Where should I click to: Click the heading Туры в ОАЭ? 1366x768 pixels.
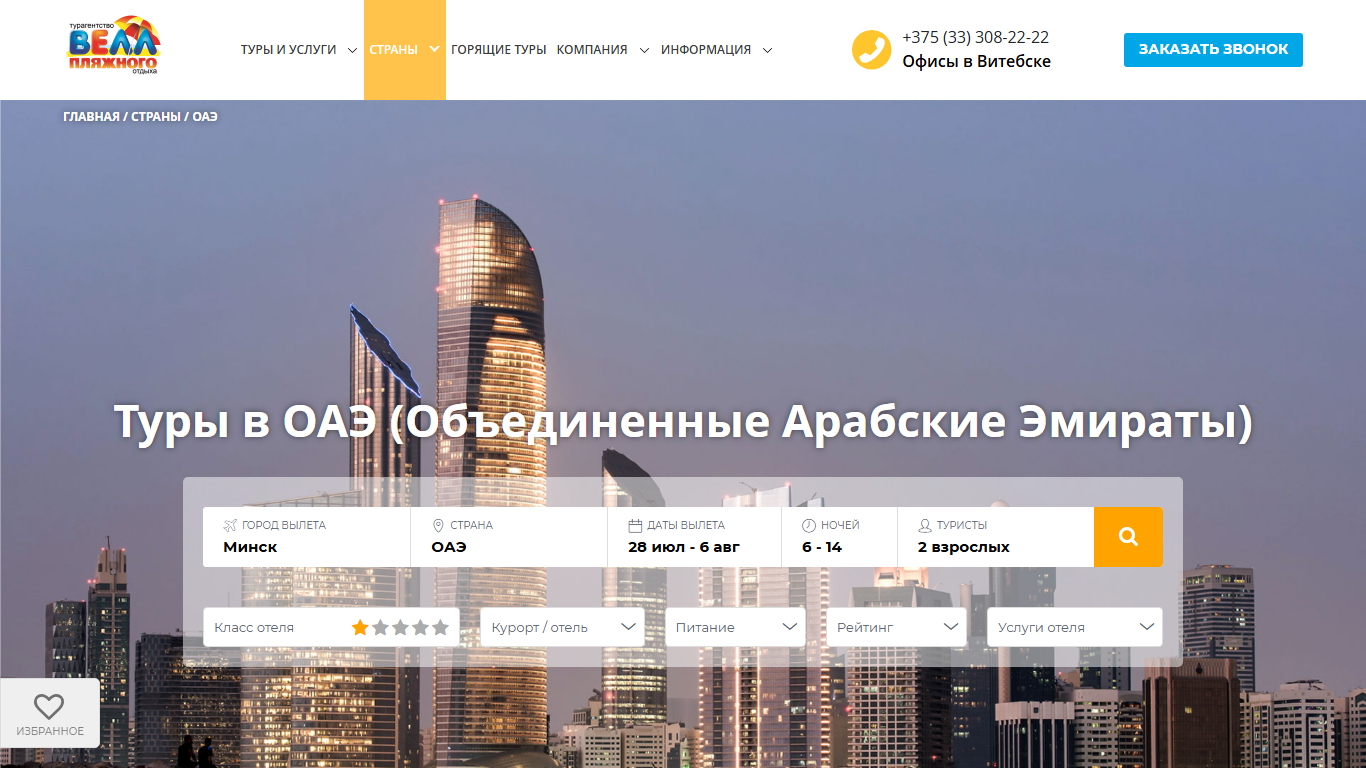pos(683,421)
